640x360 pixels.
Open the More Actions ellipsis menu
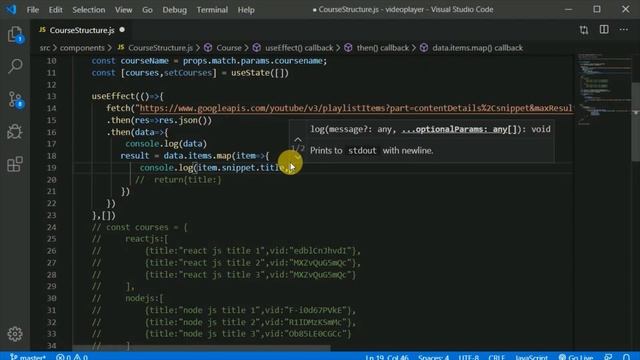[624, 29]
